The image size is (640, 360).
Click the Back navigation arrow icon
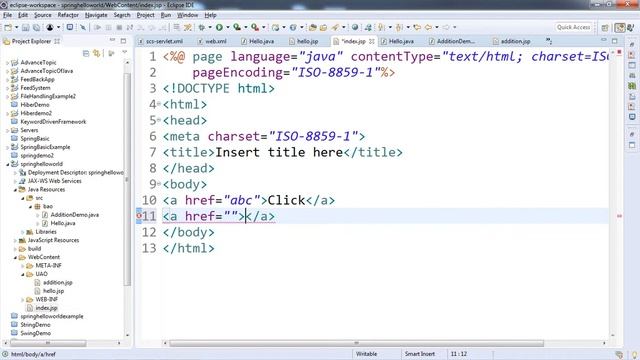428,27
